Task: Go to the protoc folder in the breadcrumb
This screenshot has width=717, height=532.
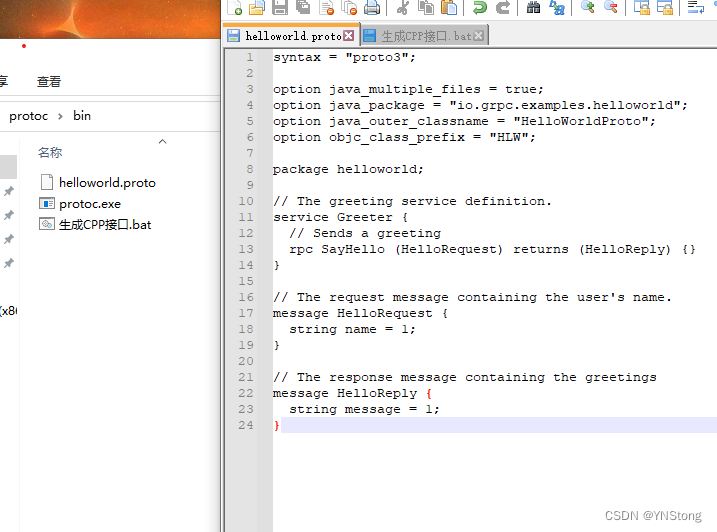Action: 28,116
